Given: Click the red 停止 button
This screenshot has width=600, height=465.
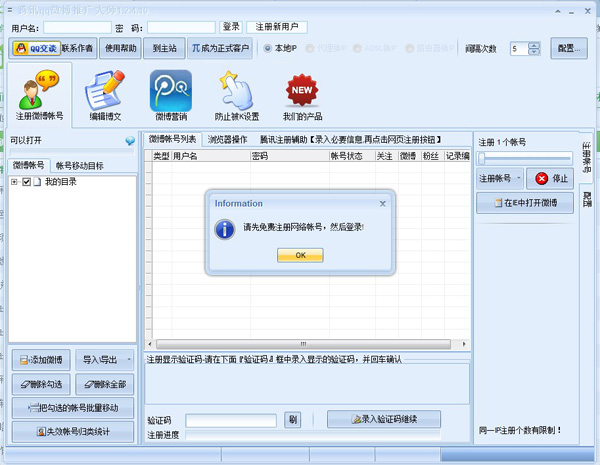Looking at the screenshot, I should [x=550, y=178].
